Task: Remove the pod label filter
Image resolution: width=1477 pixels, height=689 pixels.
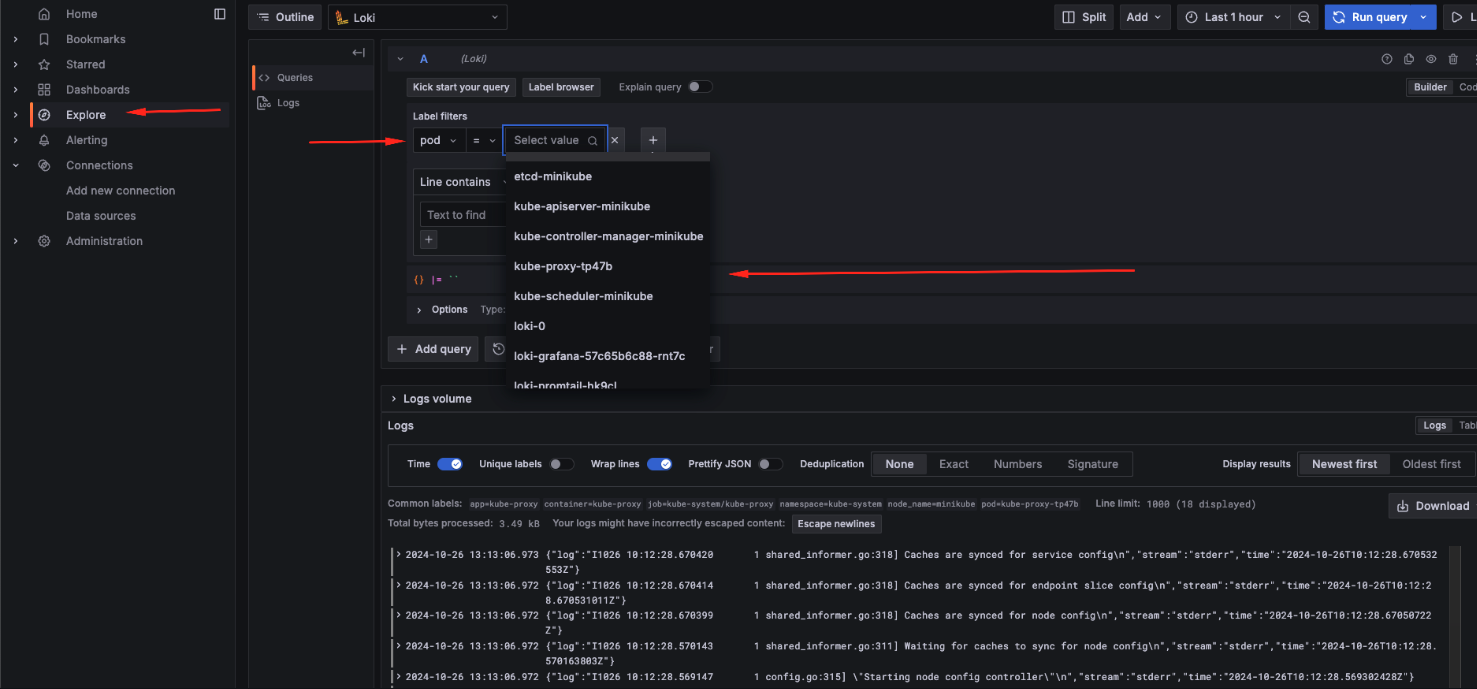Action: [x=615, y=141]
